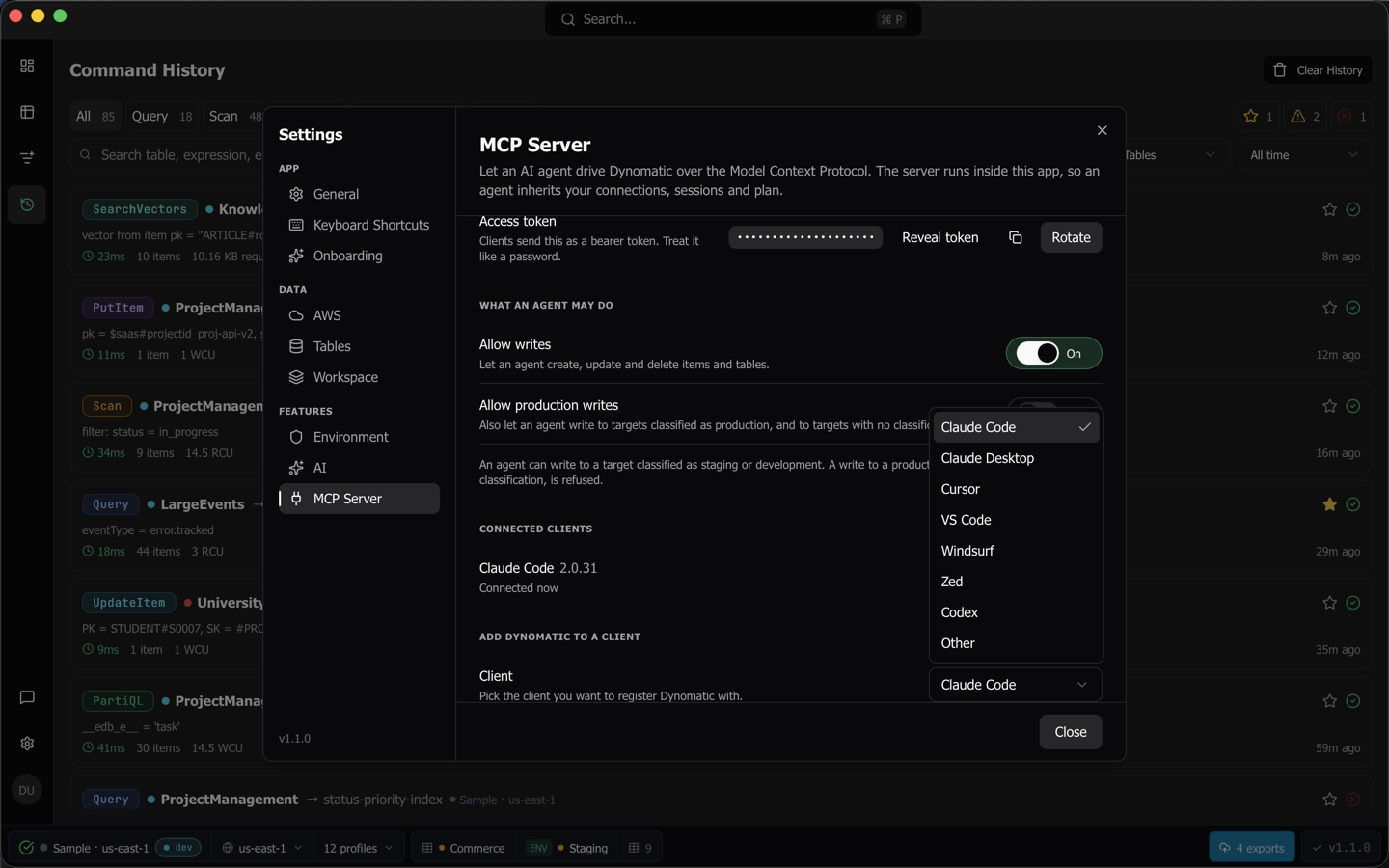Close the Settings dialog with the Close button
Screen dimensions: 1389x868
pos(1071,732)
